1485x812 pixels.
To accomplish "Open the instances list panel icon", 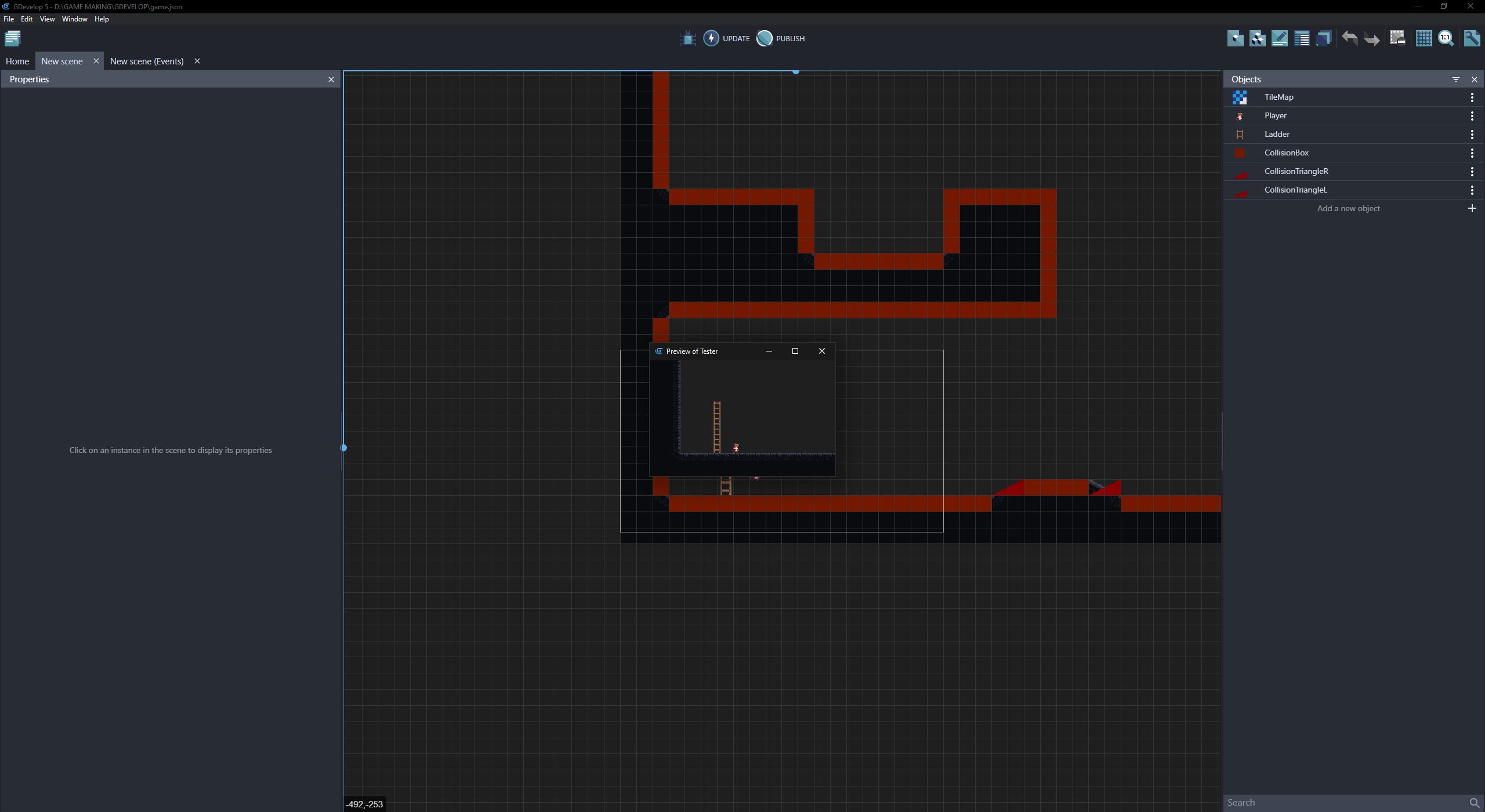I will 1302,38.
